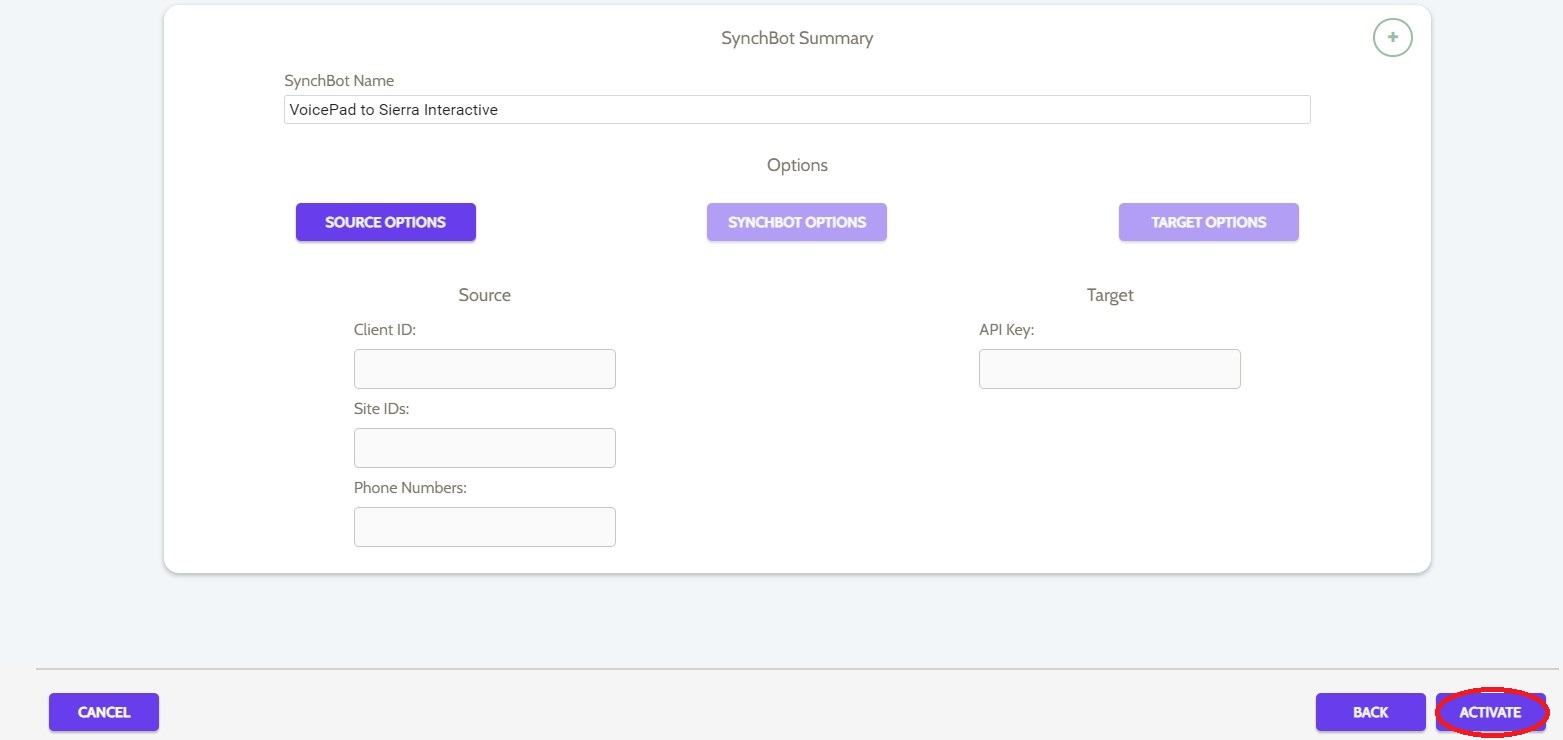Edit the SynchBot Name field
Screen dimensions: 1563x740
click(x=797, y=110)
